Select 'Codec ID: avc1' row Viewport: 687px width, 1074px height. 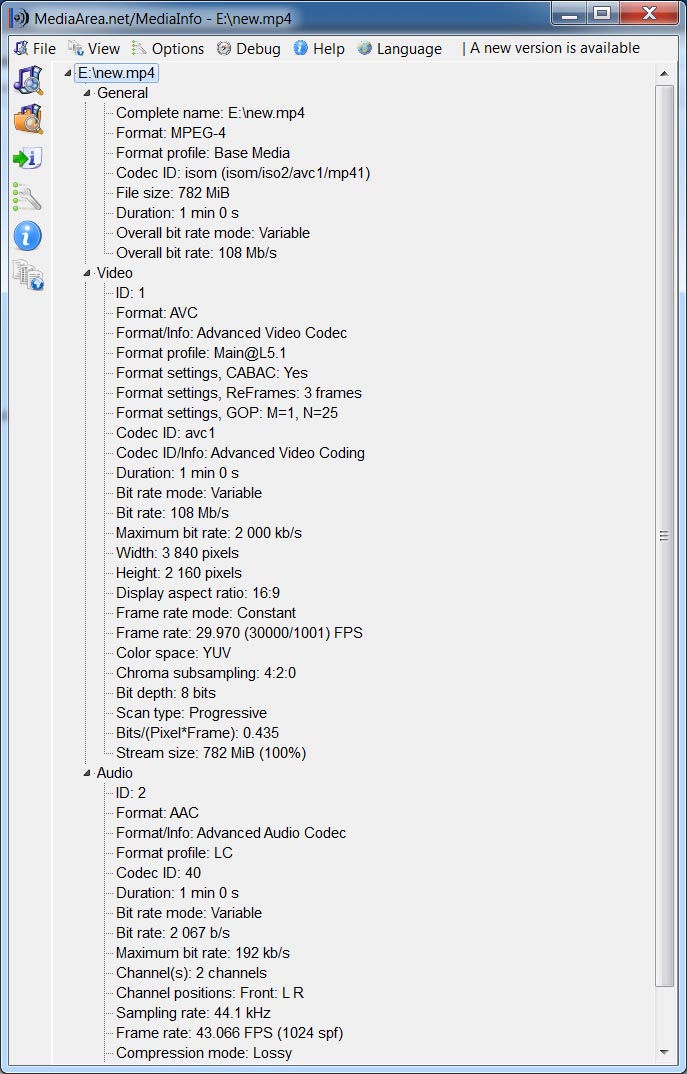point(166,433)
